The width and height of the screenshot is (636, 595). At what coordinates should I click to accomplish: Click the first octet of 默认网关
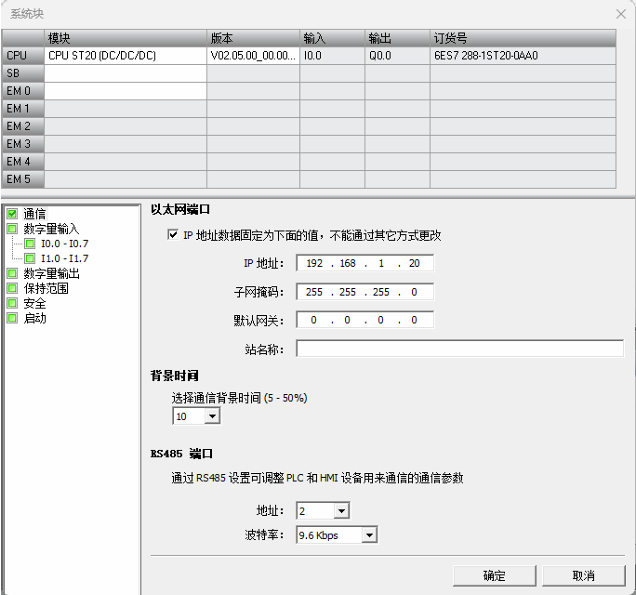pos(314,320)
